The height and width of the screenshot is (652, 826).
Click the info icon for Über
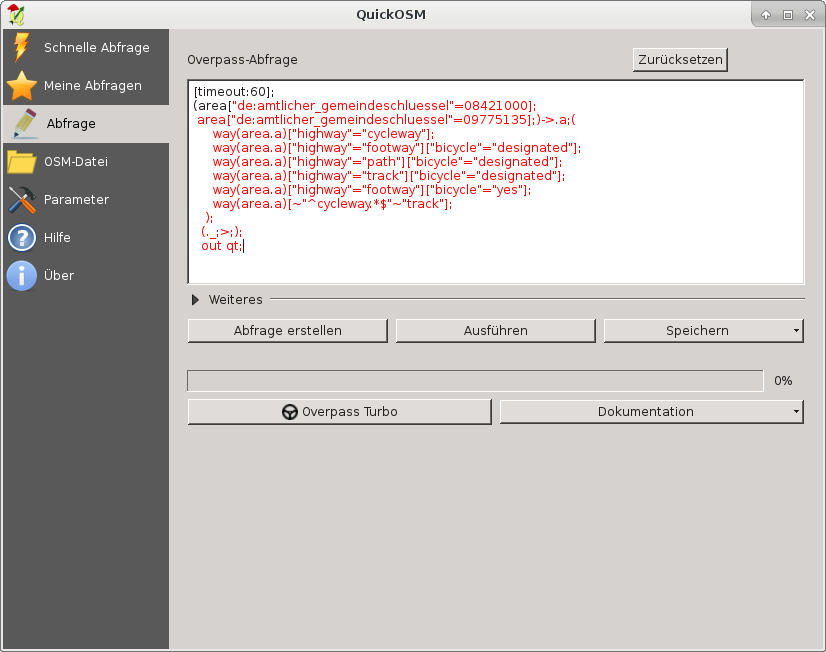[21, 276]
